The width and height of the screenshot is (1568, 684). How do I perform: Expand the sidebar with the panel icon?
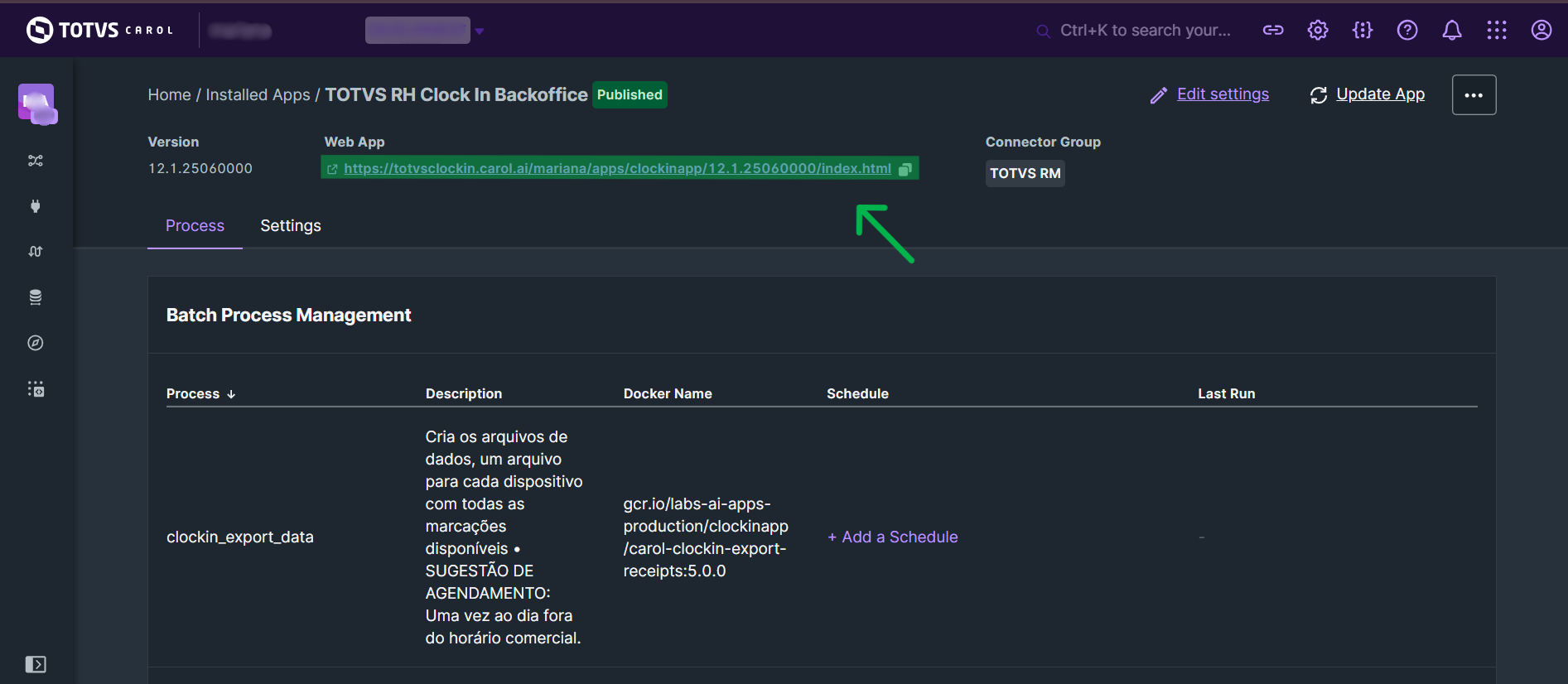click(36, 664)
